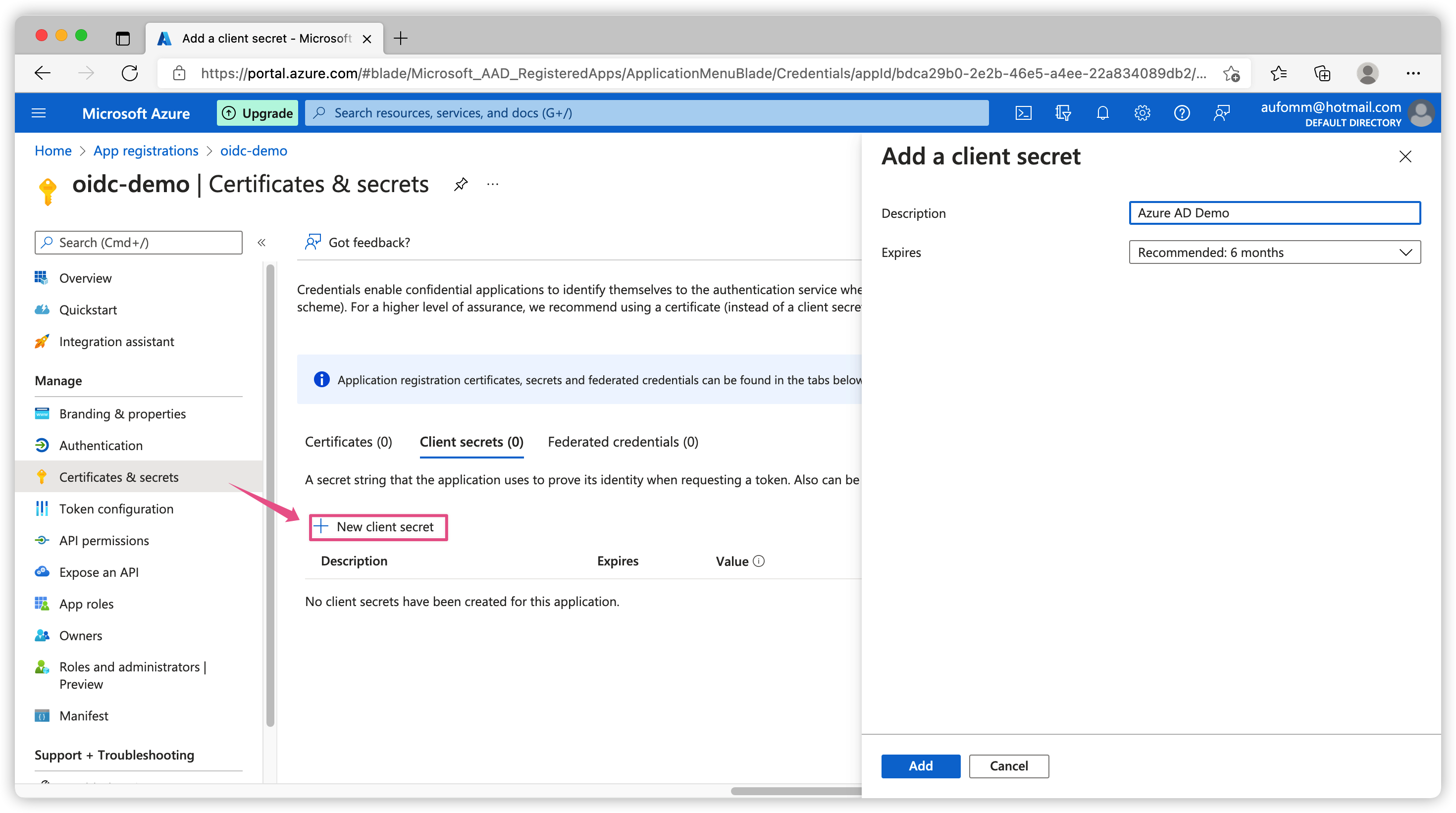Image resolution: width=1456 pixels, height=813 pixels.
Task: Switch to the Certificates (0) tab
Action: [x=348, y=442]
